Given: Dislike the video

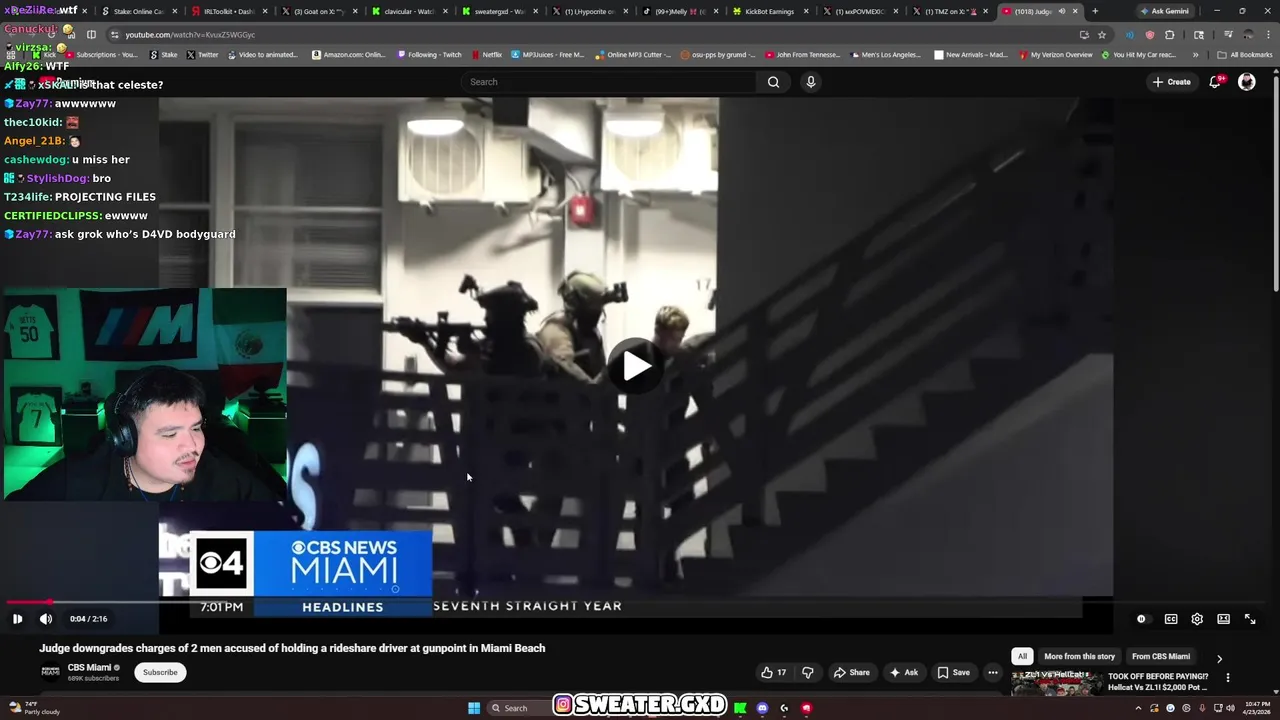Looking at the screenshot, I should (808, 672).
